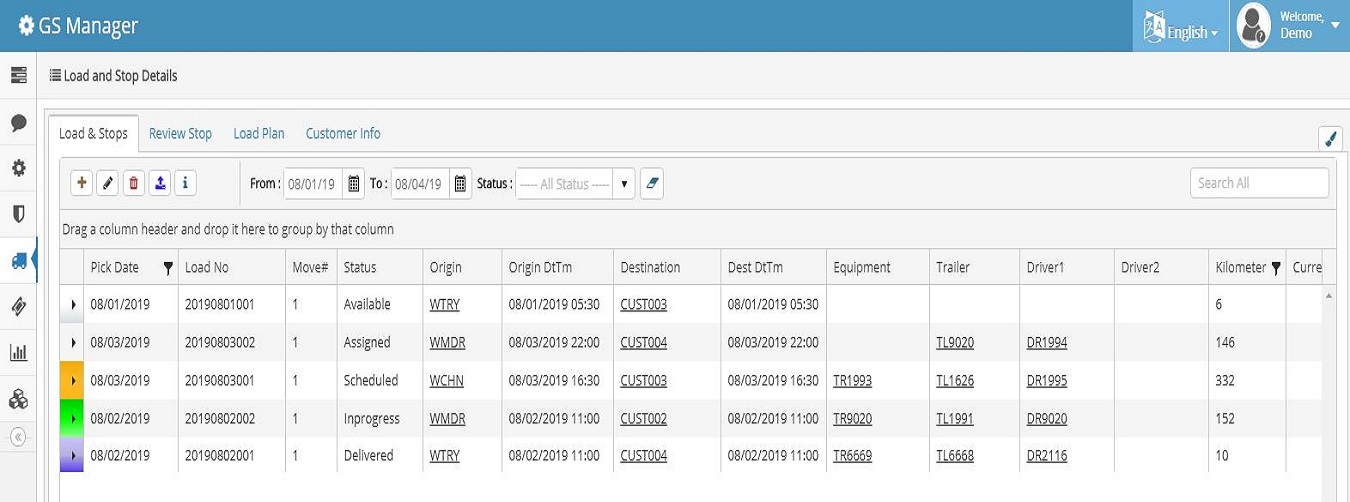Open the Welcome Demo user menu arrow
Image resolution: width=1350 pixels, height=502 pixels.
[1335, 25]
